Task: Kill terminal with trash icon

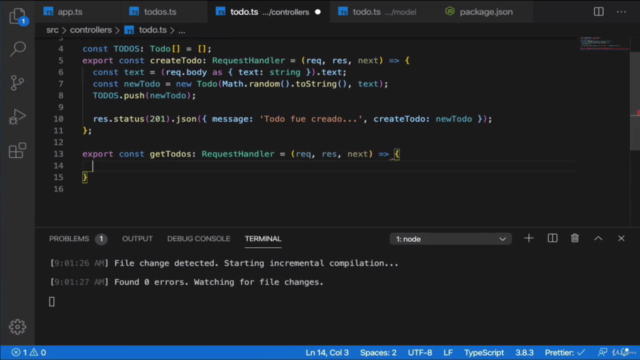Action: tap(575, 238)
